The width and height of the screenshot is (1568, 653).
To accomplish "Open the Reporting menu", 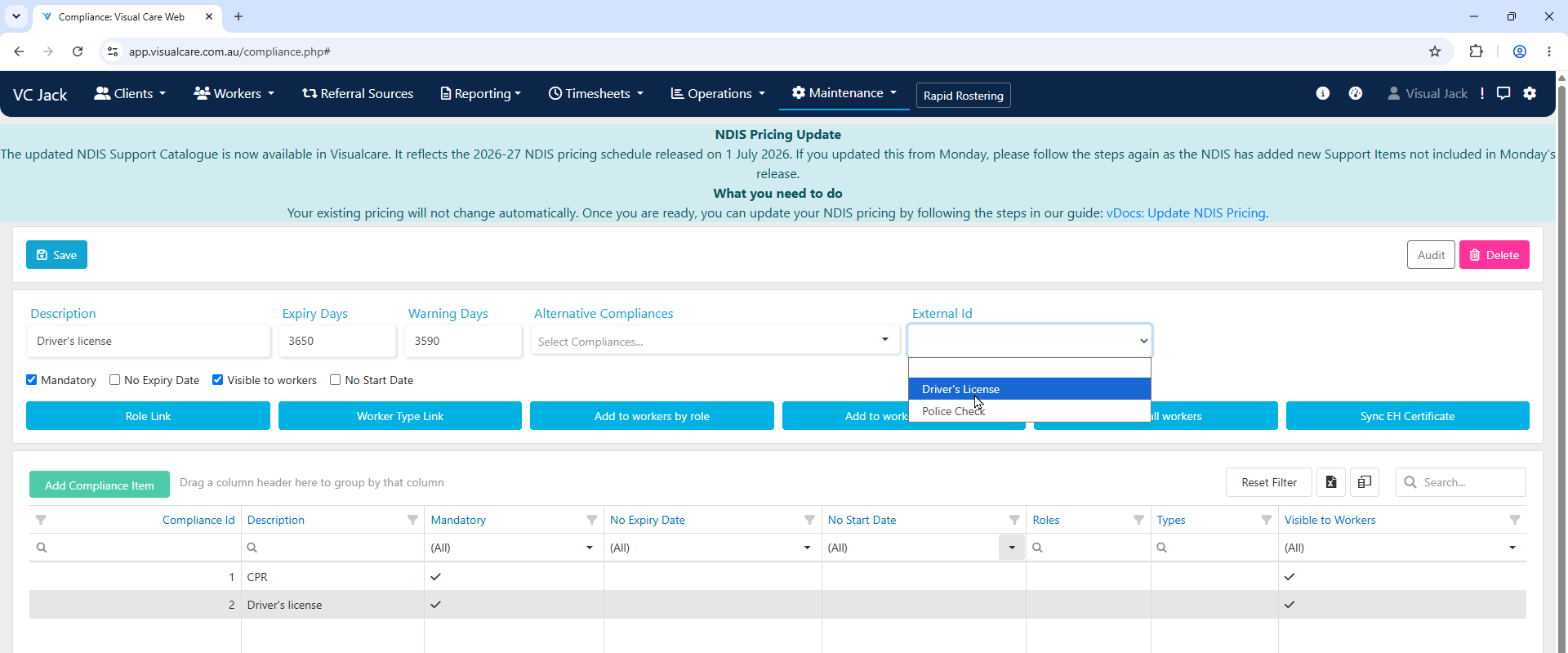I will 480,93.
